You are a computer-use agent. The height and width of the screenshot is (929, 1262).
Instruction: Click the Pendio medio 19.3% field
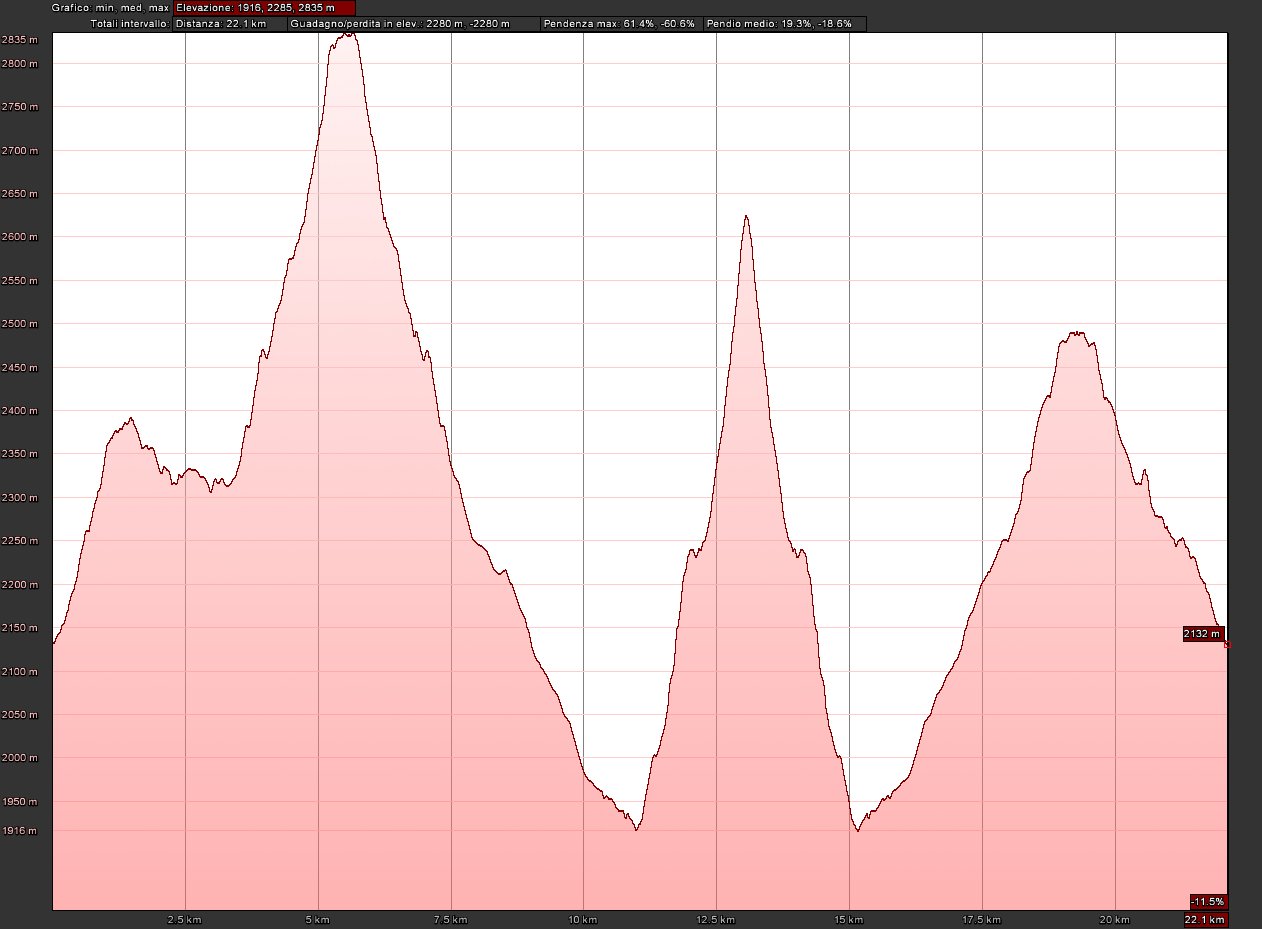click(784, 23)
